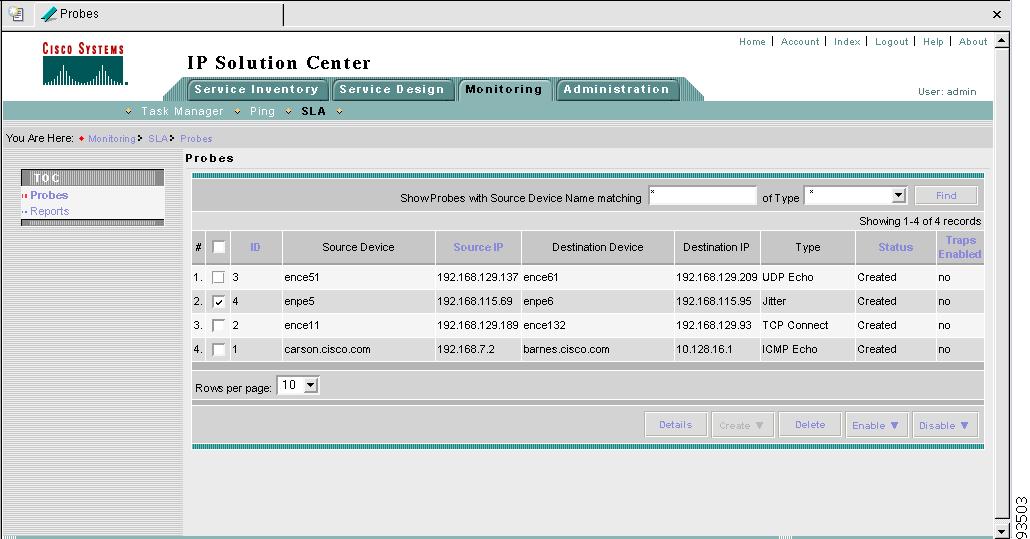1030x539 pixels.
Task: Switch to Service Design tab
Action: (x=392, y=89)
